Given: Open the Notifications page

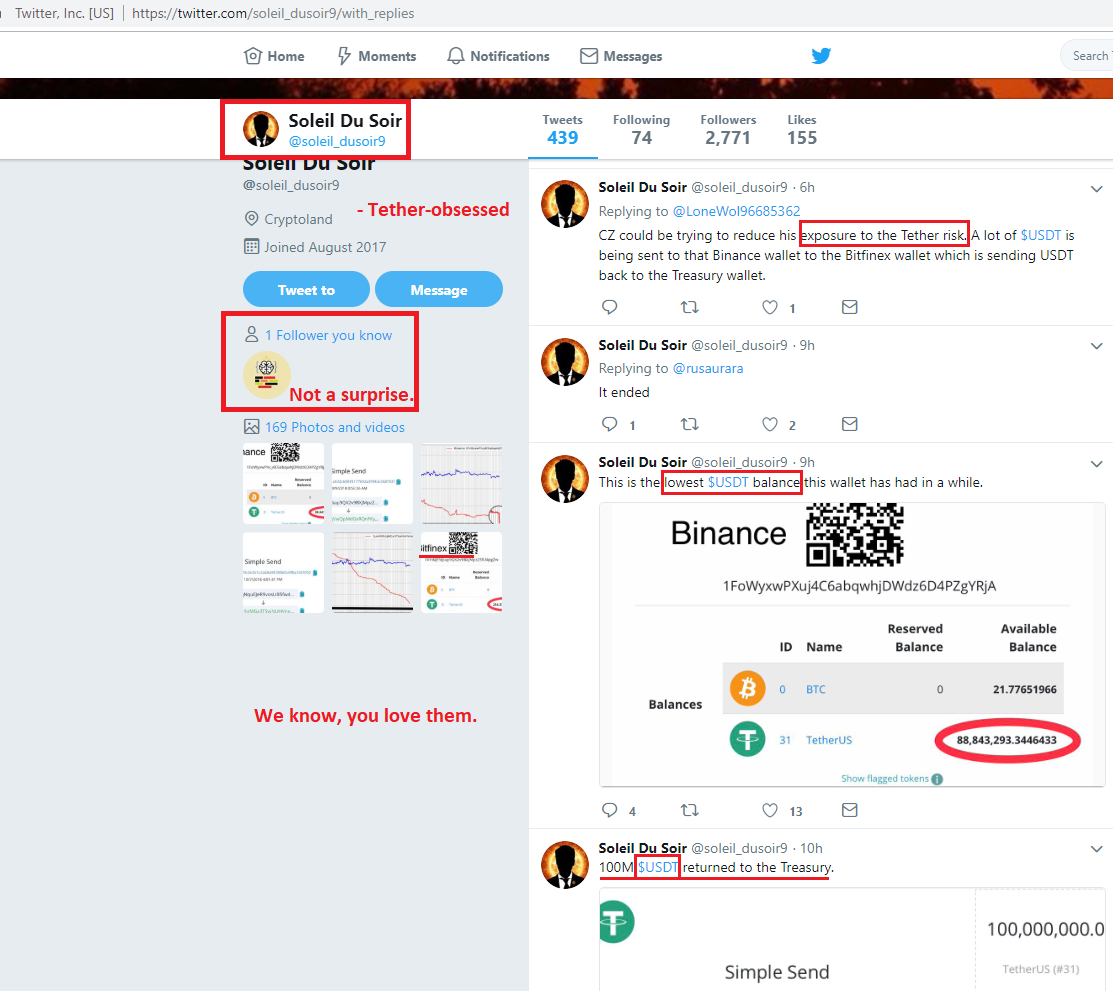Looking at the screenshot, I should point(498,56).
